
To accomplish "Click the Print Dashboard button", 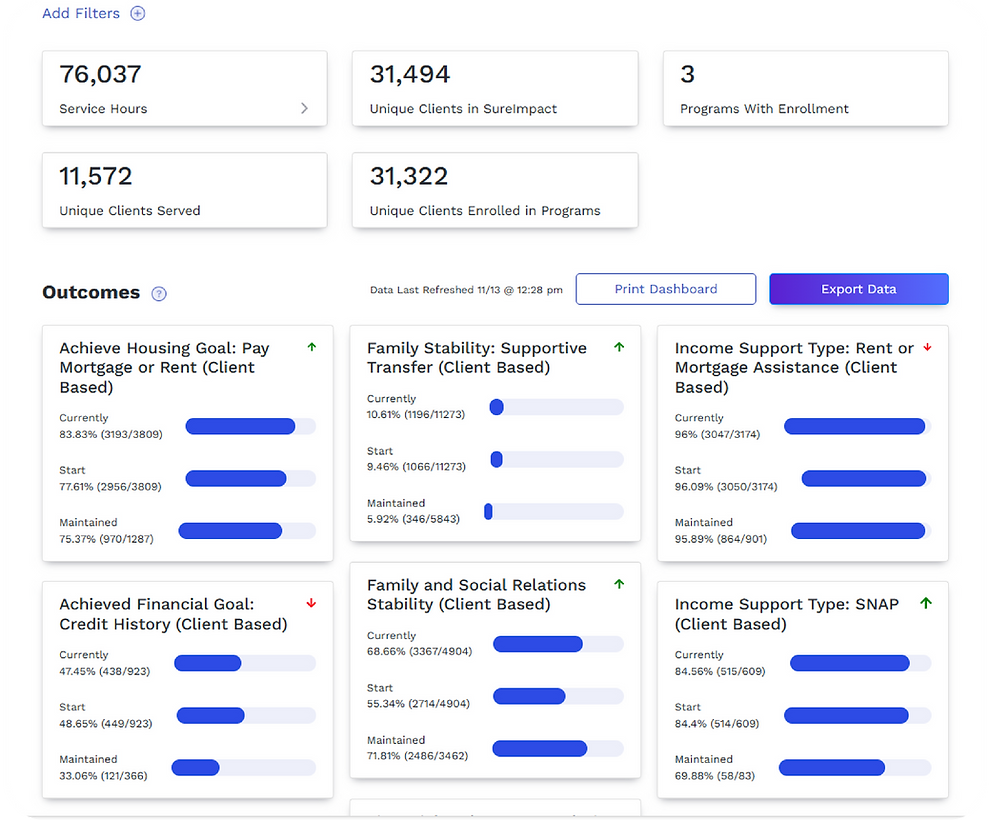I will [x=665, y=289].
